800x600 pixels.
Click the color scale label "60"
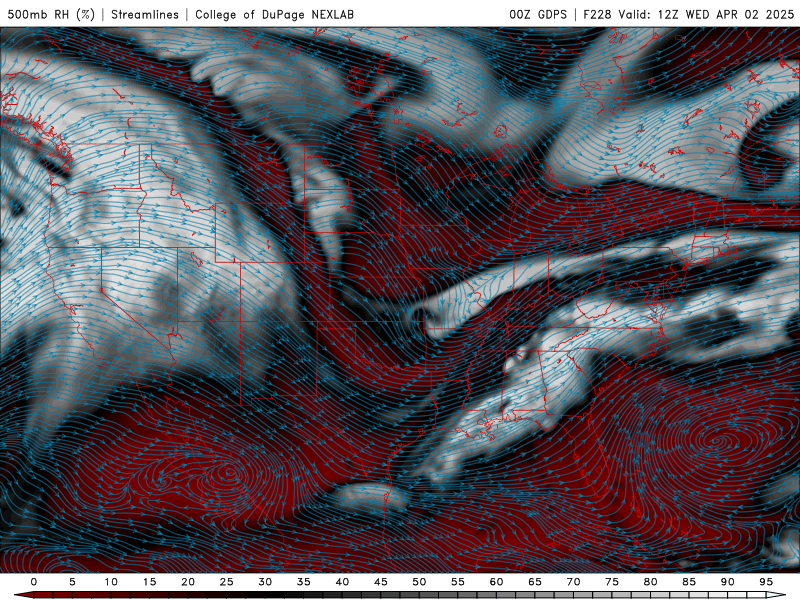(x=496, y=582)
